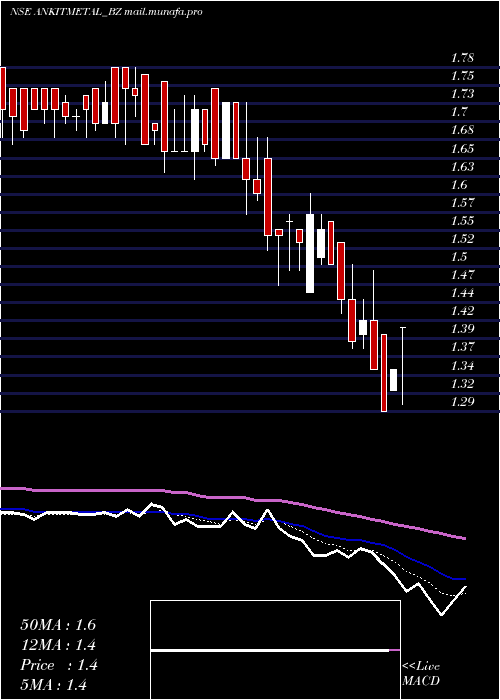
Task: Click the 1.5 price axis label
Action: coord(459,257)
